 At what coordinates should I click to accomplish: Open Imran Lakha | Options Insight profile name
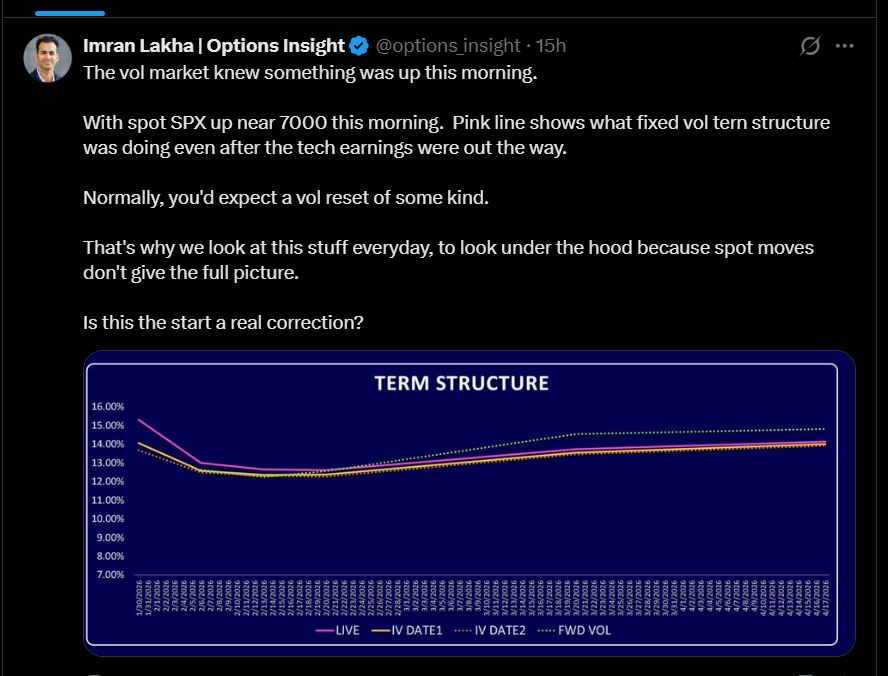[x=214, y=46]
